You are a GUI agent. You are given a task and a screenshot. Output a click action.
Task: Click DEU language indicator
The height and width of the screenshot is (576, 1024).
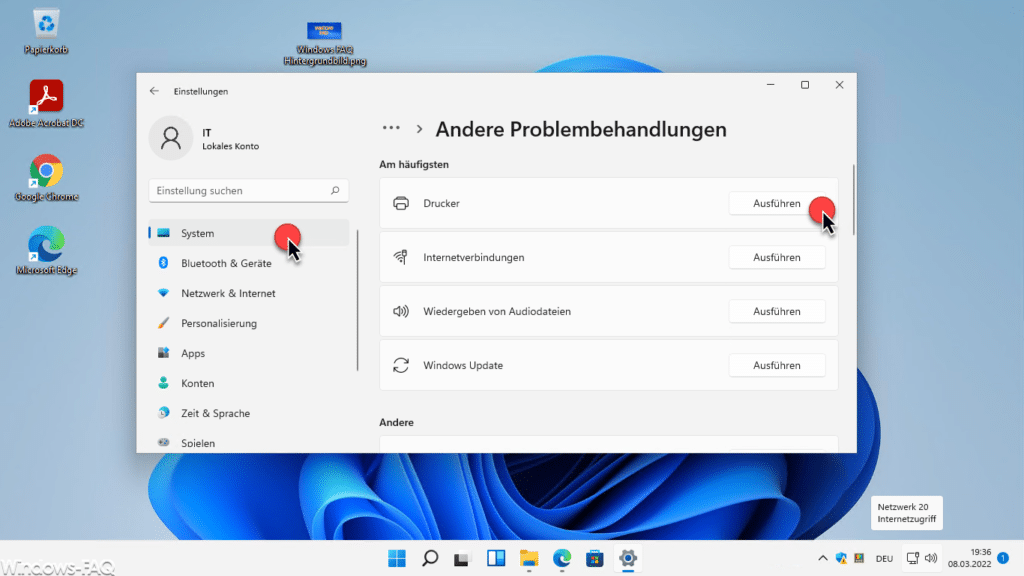click(884, 558)
